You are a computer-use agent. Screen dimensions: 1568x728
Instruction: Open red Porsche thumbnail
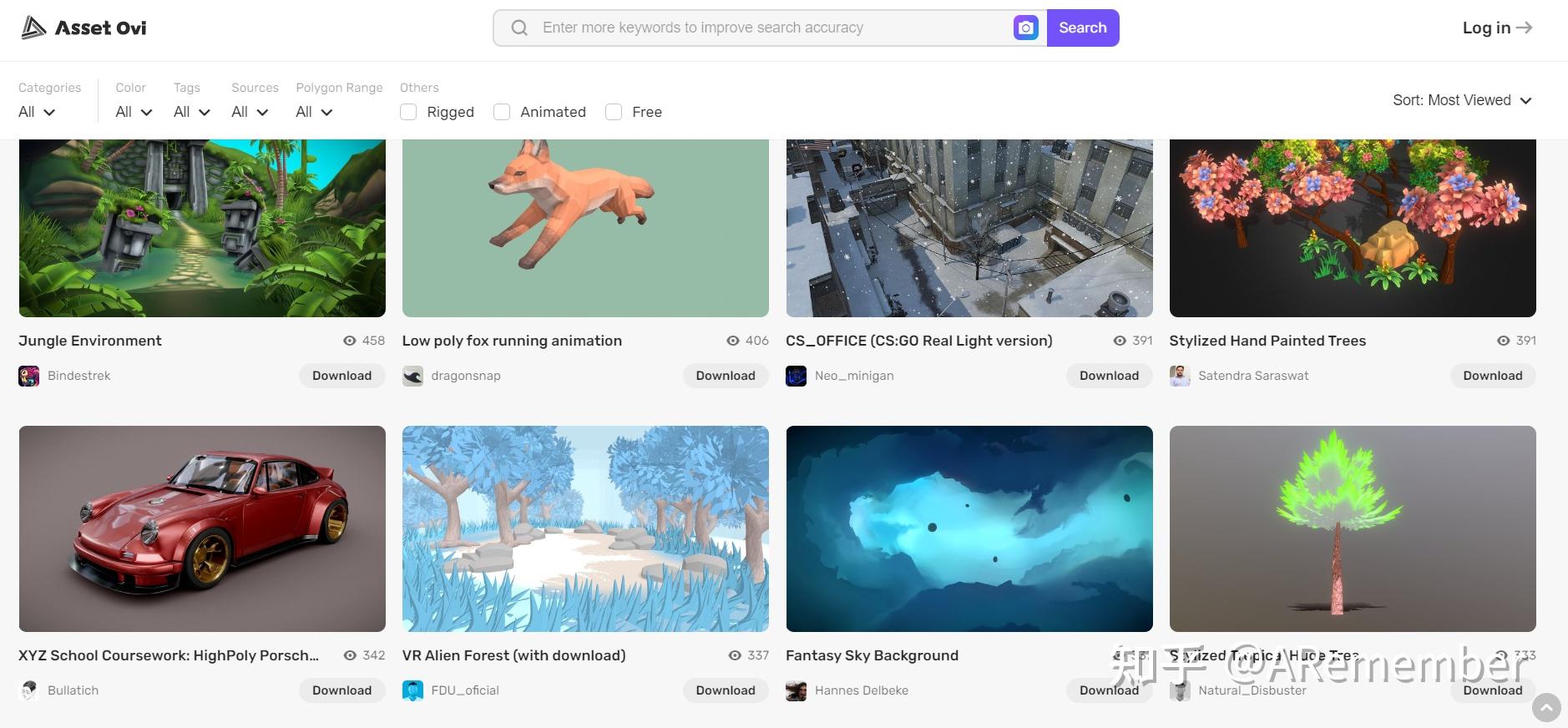tap(202, 528)
